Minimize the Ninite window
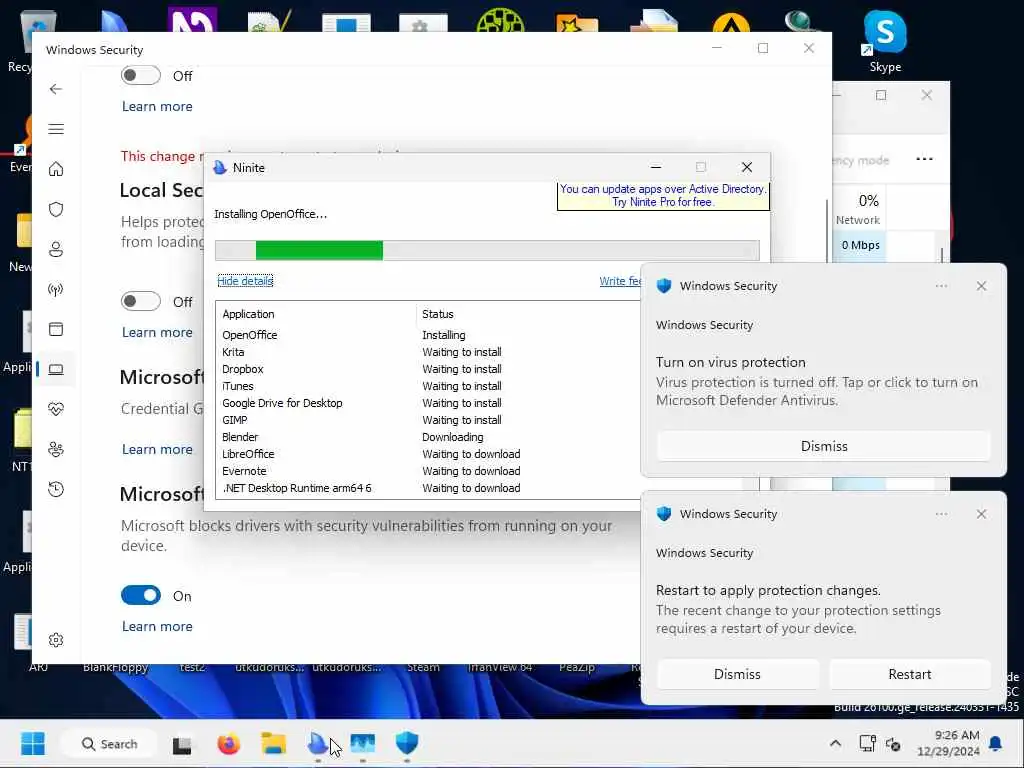1024x768 pixels. pos(656,167)
